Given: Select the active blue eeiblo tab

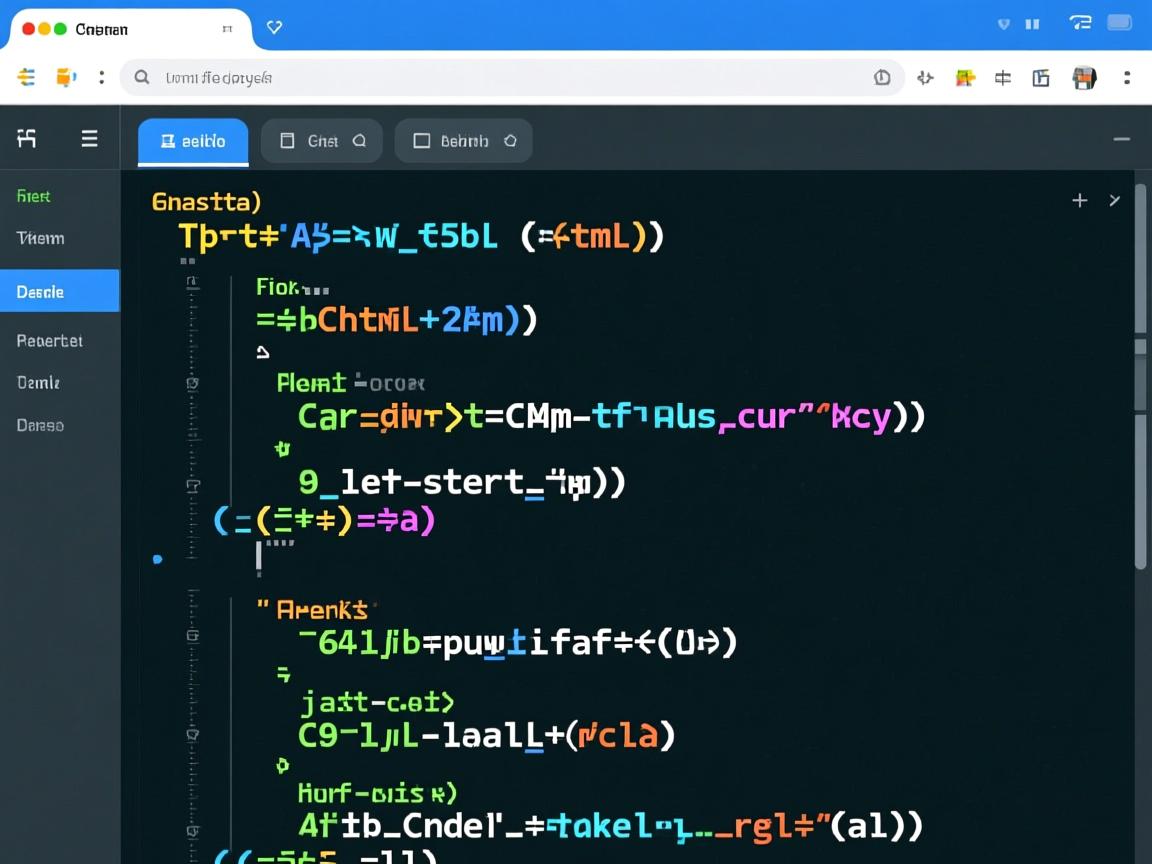Looking at the screenshot, I should [193, 141].
